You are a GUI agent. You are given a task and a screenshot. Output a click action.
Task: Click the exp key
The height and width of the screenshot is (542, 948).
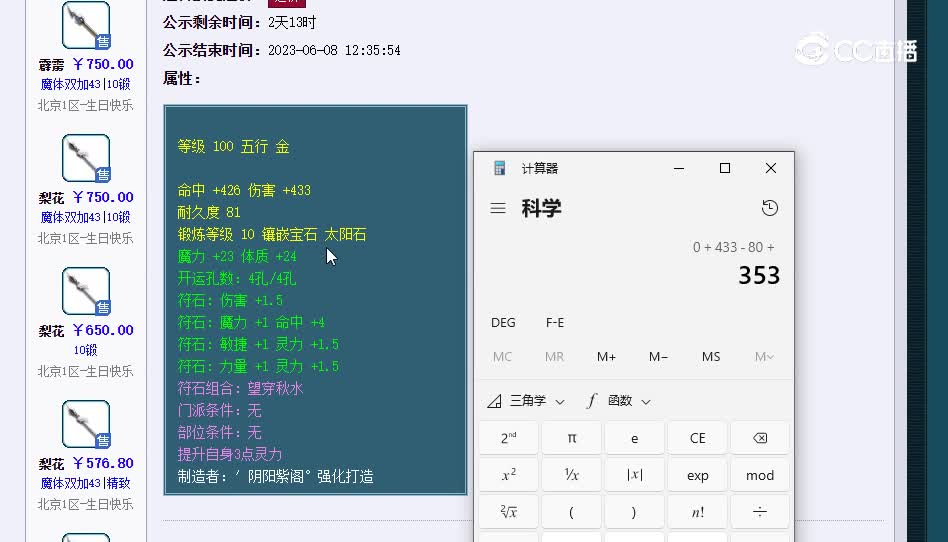click(697, 475)
